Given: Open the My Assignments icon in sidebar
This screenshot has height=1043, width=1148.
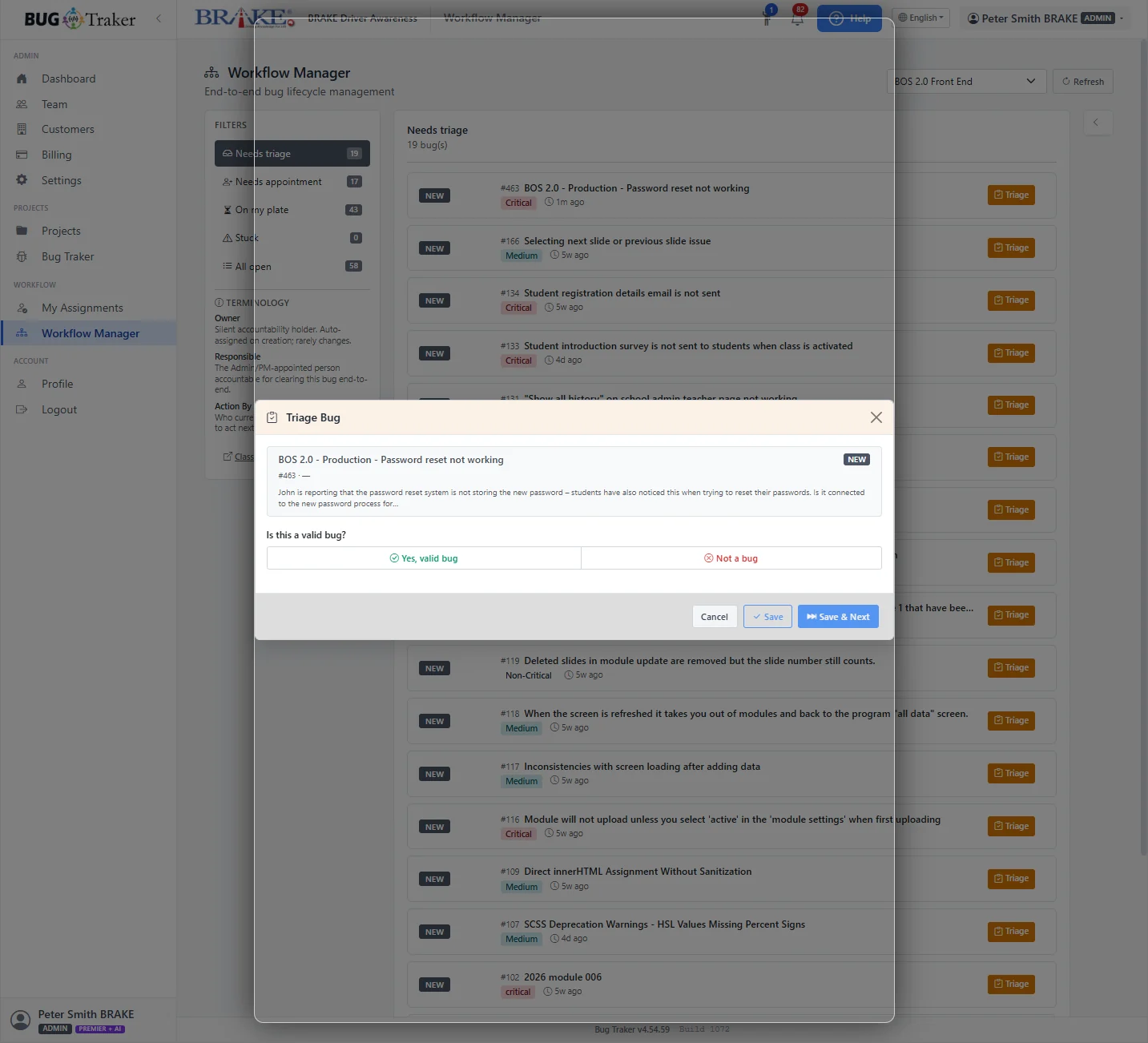Looking at the screenshot, I should tap(22, 308).
